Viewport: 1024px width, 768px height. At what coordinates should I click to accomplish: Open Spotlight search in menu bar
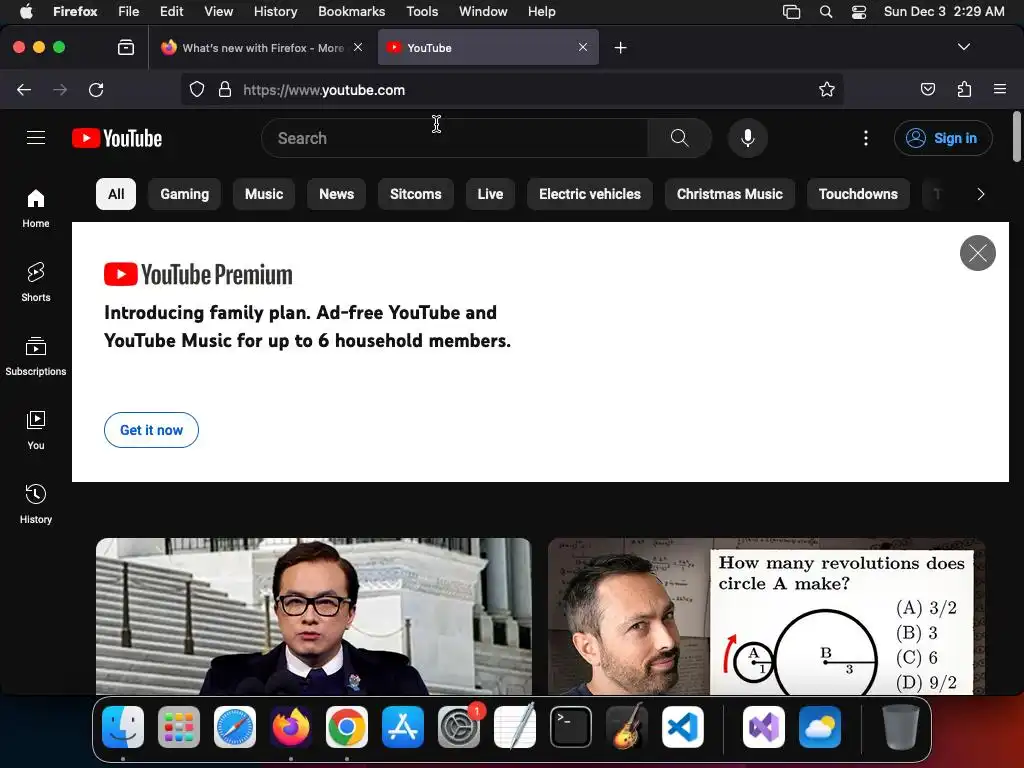point(825,11)
